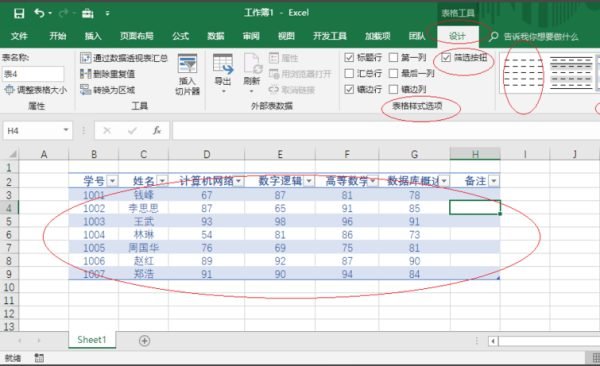Click the Name Box showing H4
The image size is (600, 366).
click(32, 131)
